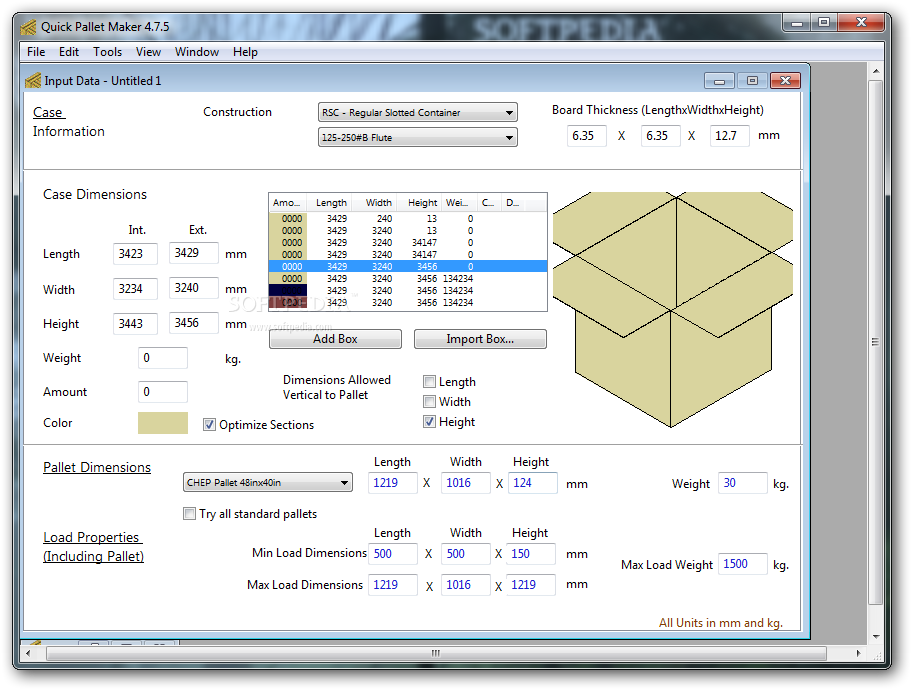Click the horizontal scrollbar right arrow
This screenshot has height=690, width=912.
click(858, 653)
